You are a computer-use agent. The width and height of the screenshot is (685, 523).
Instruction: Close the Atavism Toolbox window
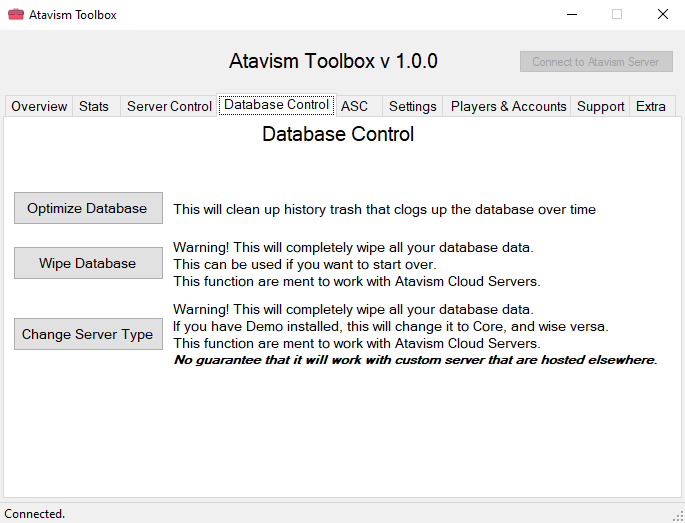[x=662, y=14]
